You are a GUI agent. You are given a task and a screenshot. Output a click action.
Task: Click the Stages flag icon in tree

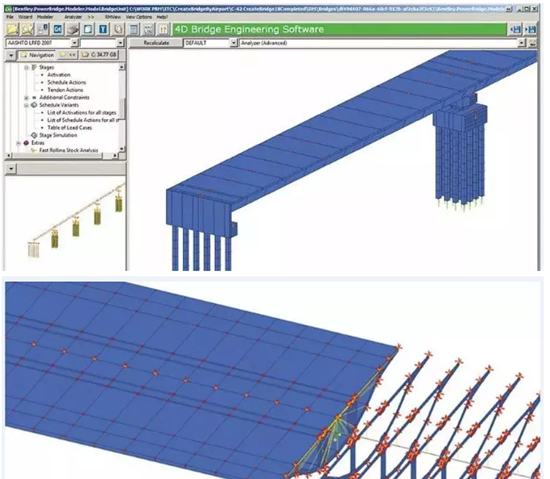click(x=34, y=67)
